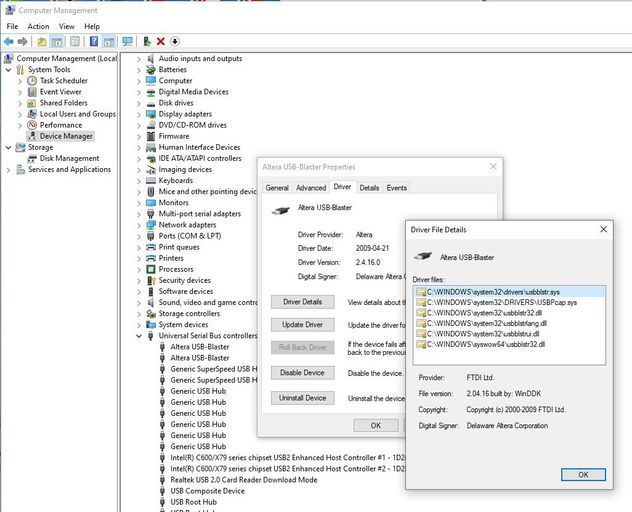Image resolution: width=632 pixels, height=512 pixels.
Task: Click OK in Altera USB-Blaster Properties dialog
Action: tap(376, 425)
